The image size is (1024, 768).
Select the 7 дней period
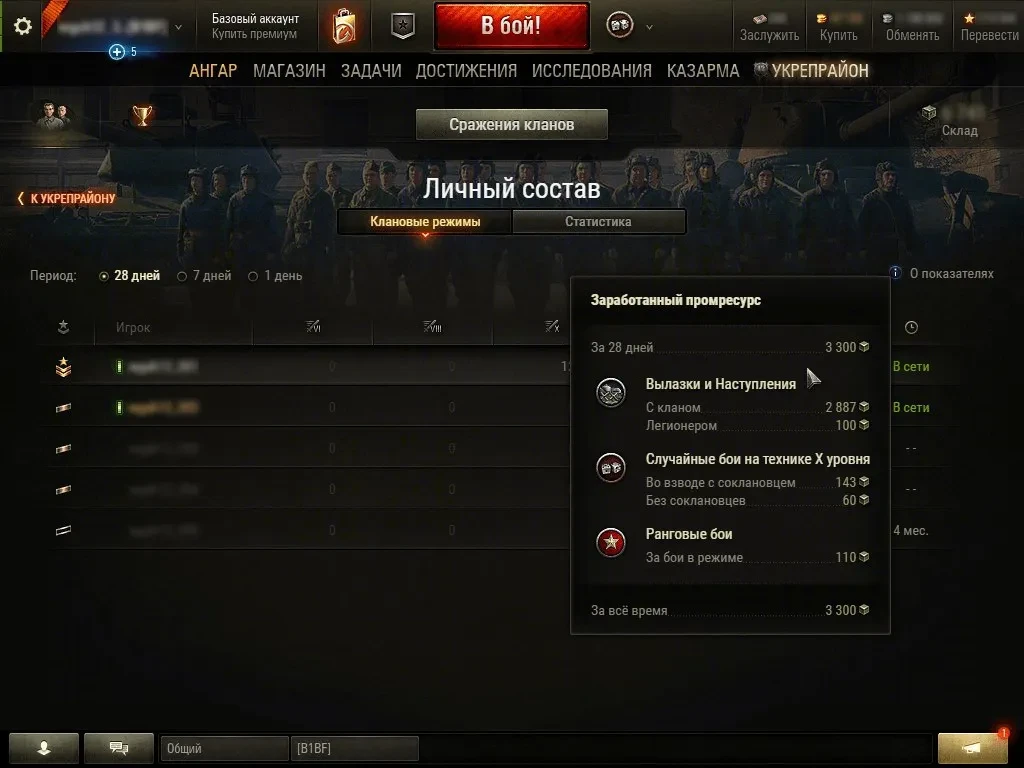click(x=204, y=276)
